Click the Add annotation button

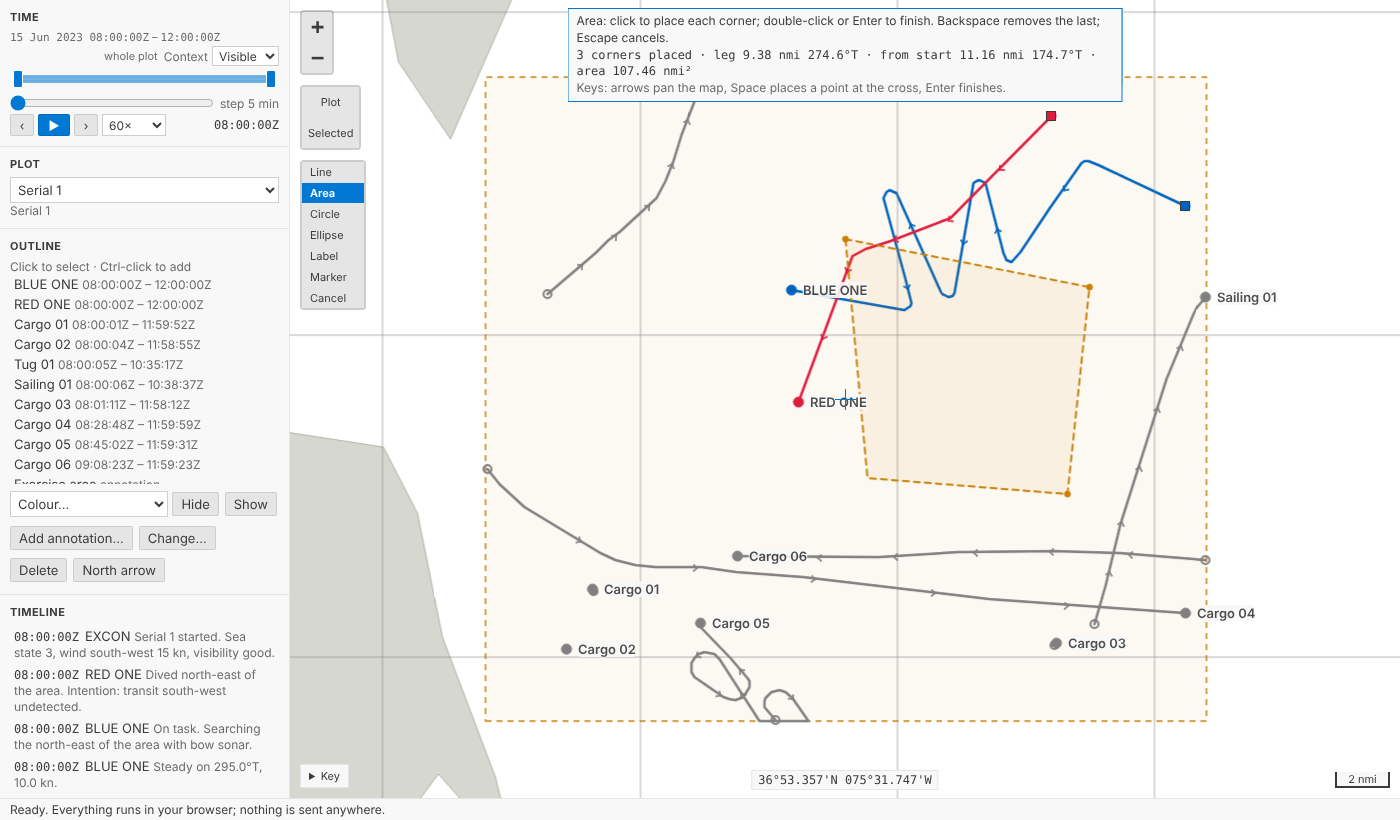click(x=71, y=538)
